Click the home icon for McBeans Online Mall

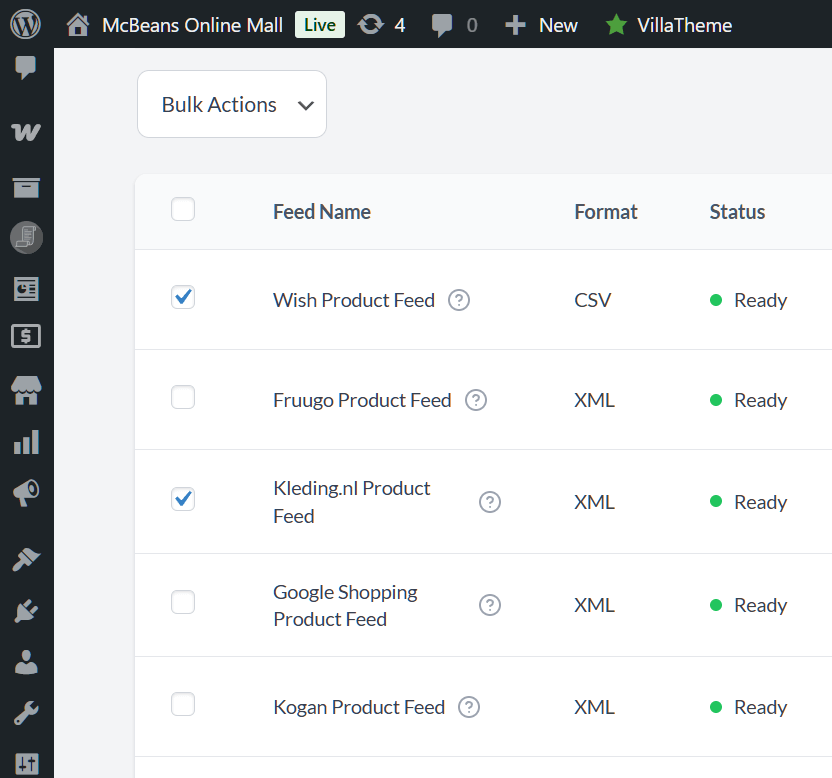[77, 25]
